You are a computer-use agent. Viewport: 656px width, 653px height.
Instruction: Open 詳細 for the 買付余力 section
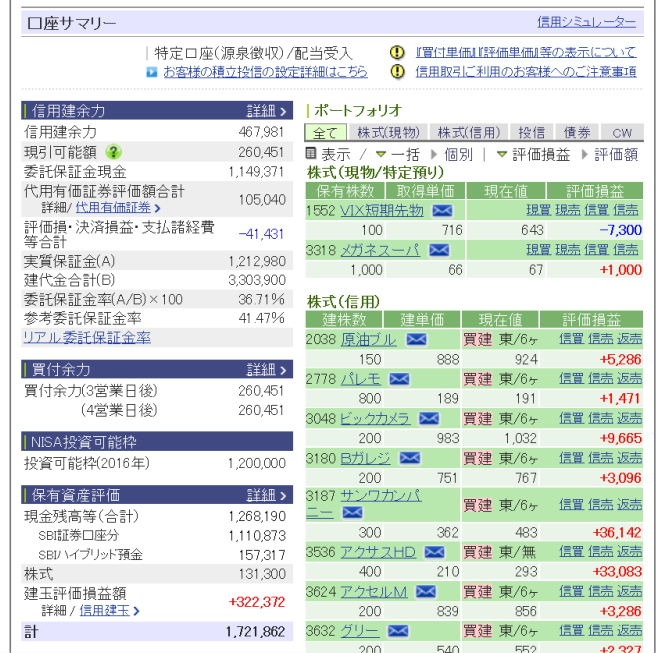[267, 369]
